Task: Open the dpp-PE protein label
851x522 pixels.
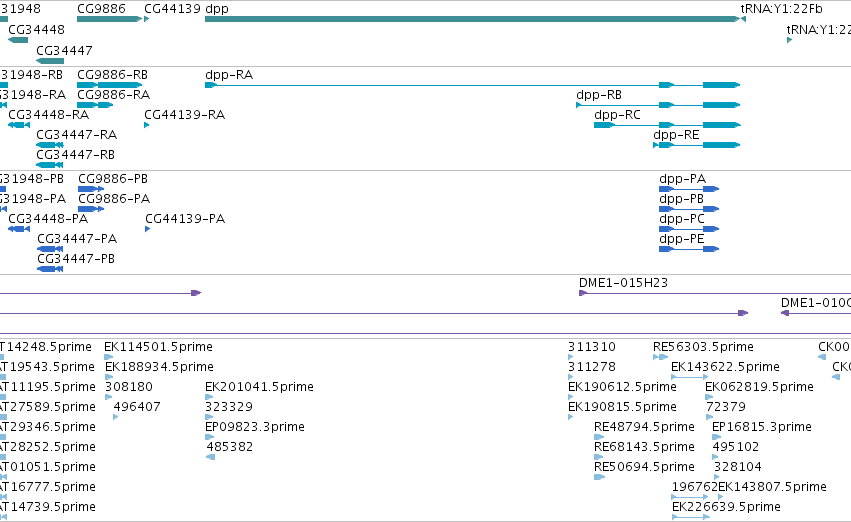Action: [682, 239]
